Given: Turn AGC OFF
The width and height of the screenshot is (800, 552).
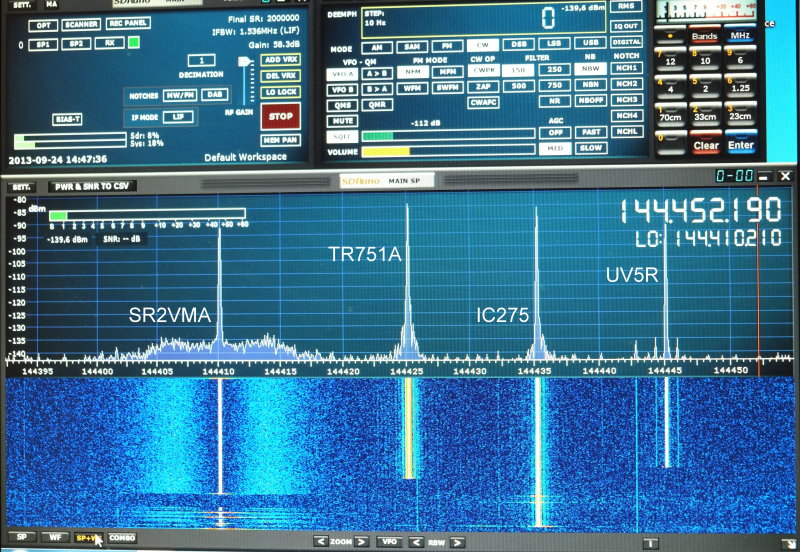Looking at the screenshot, I should coord(555,133).
